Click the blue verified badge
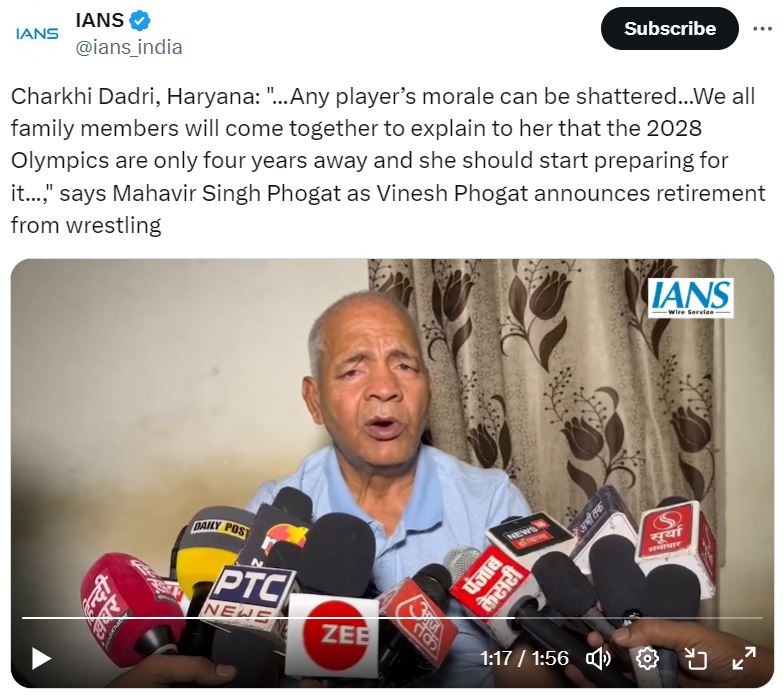The width and height of the screenshot is (783, 696). [x=140, y=21]
